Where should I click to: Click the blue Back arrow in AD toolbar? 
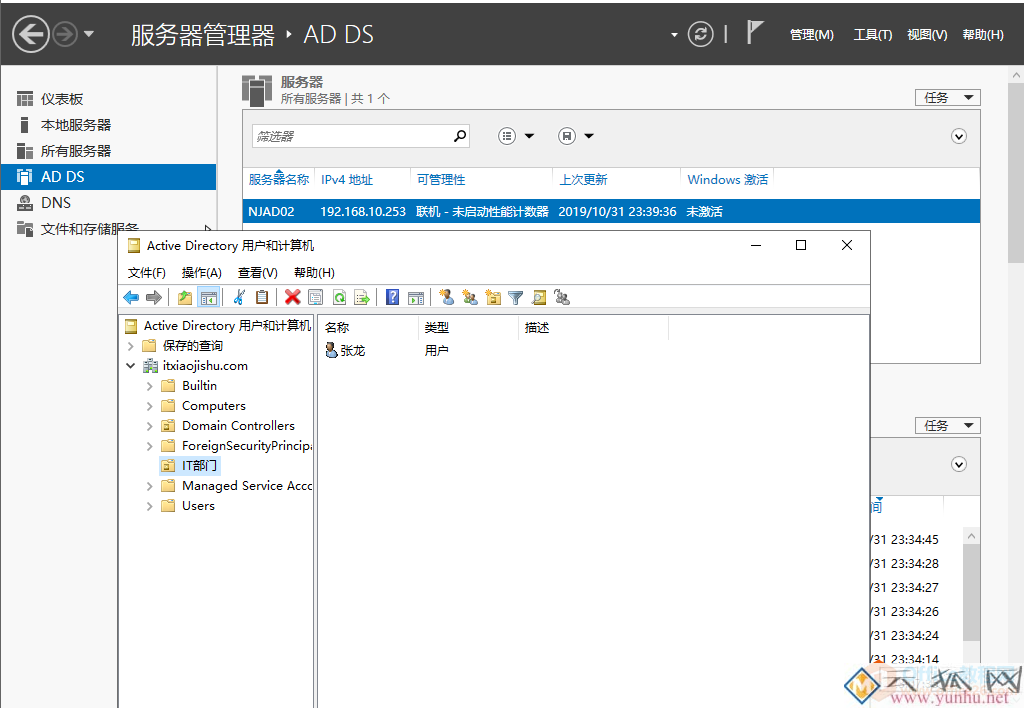(x=131, y=297)
